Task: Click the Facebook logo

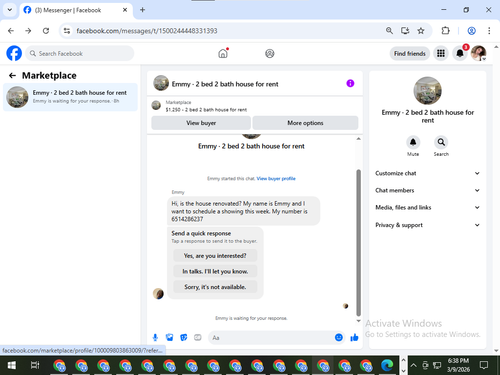Action: click(x=14, y=53)
